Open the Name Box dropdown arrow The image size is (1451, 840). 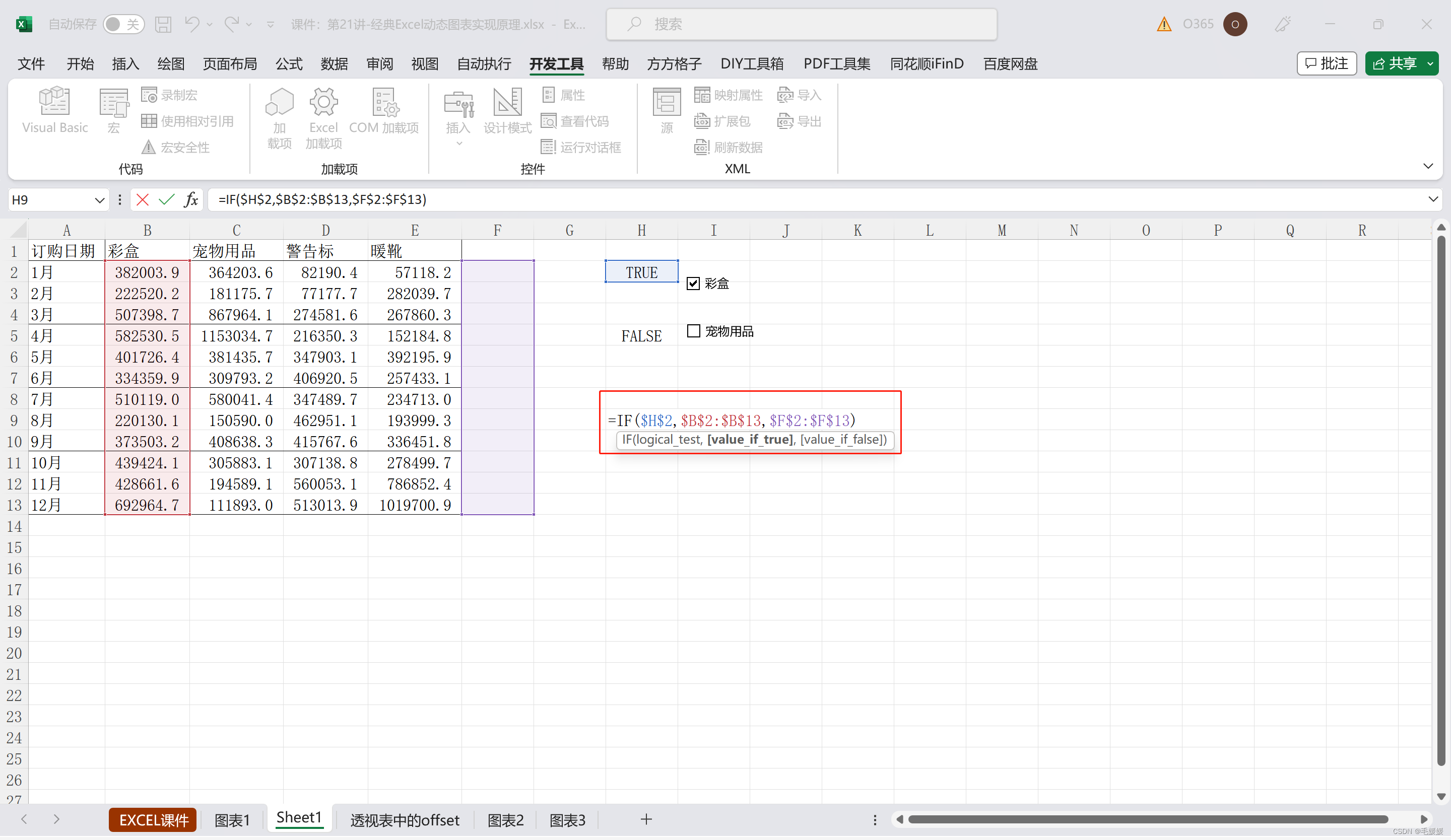click(99, 200)
